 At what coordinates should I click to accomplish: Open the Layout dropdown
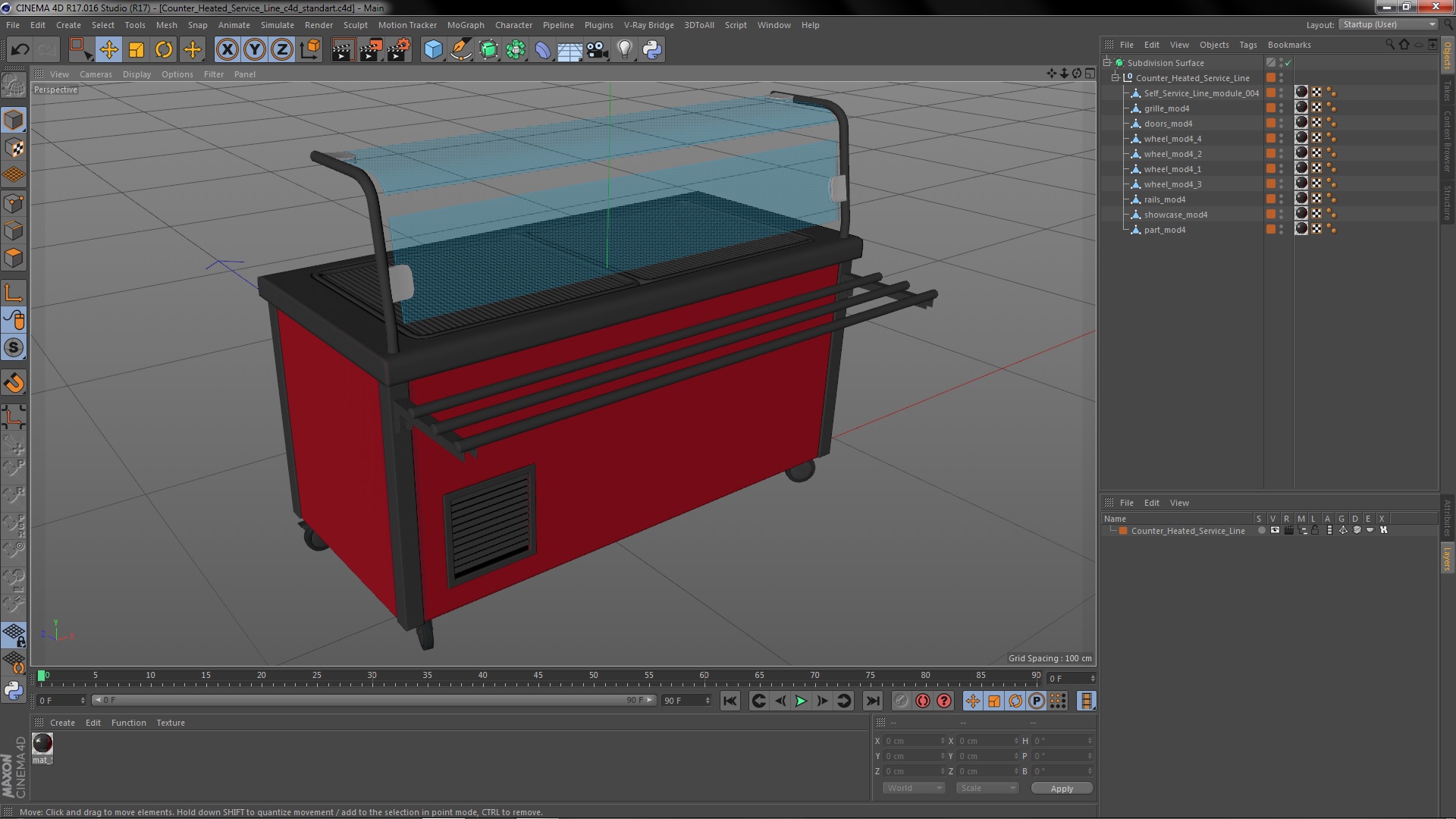click(1389, 24)
